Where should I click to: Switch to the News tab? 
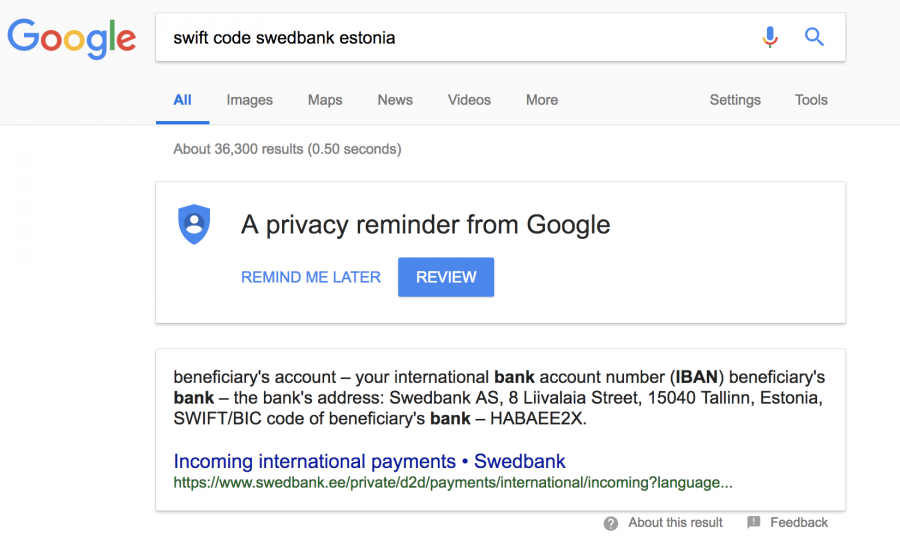point(395,100)
